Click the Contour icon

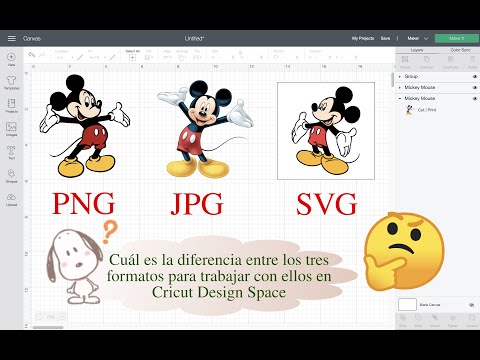[x=471, y=318]
